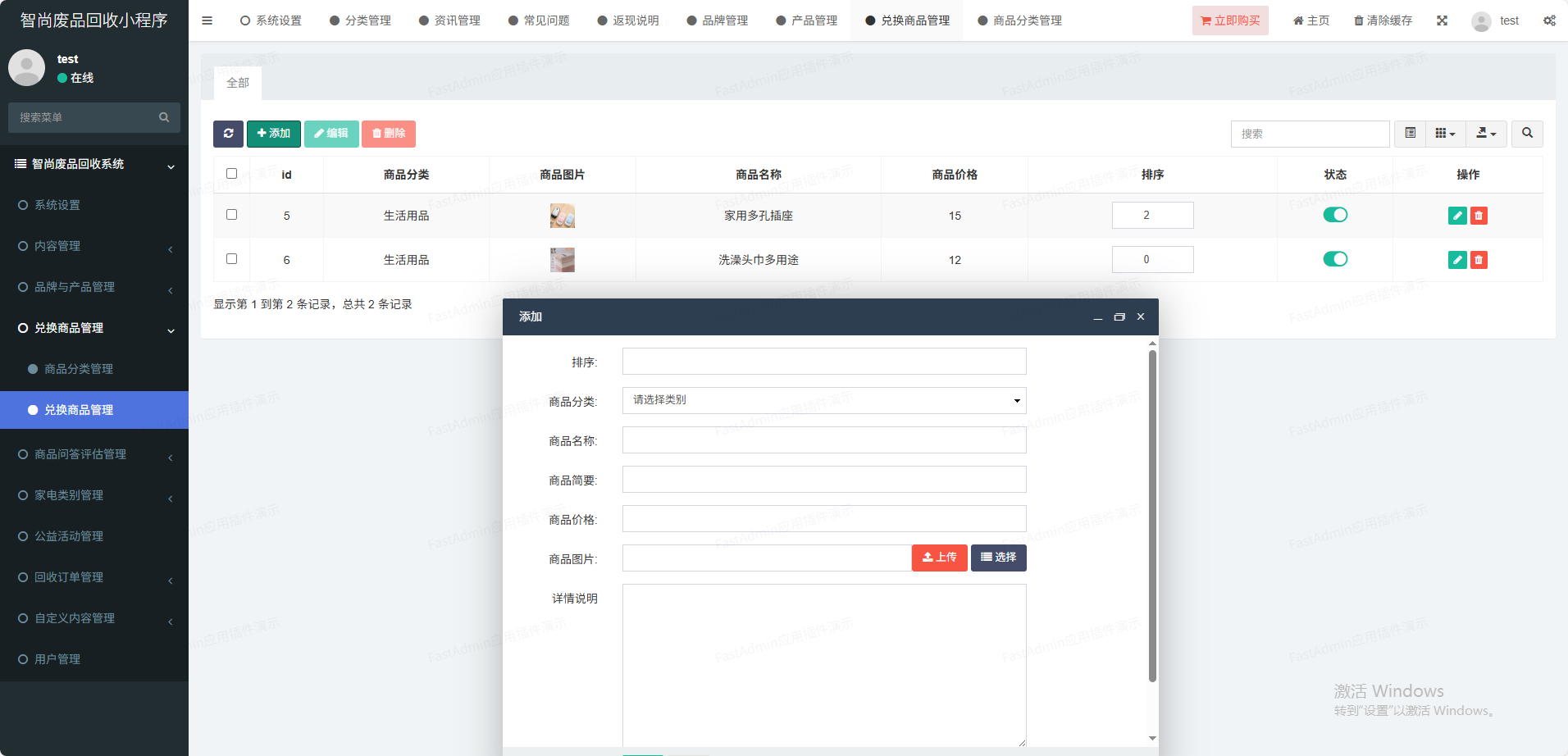Click the 立即购买 button
Screen dimensions: 1568x756
(x=1229, y=20)
